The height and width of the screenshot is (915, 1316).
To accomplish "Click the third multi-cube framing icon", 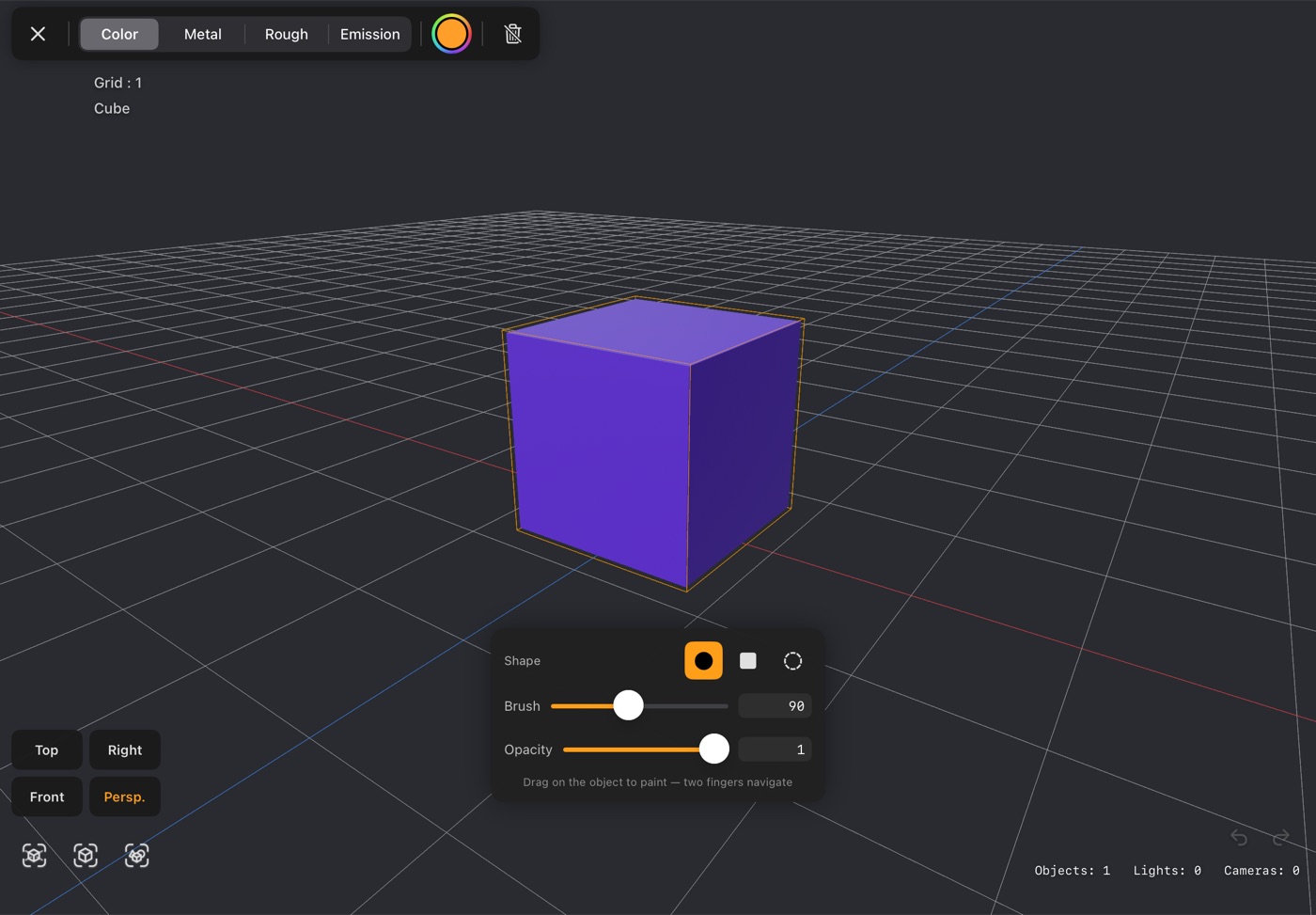I will (137, 855).
